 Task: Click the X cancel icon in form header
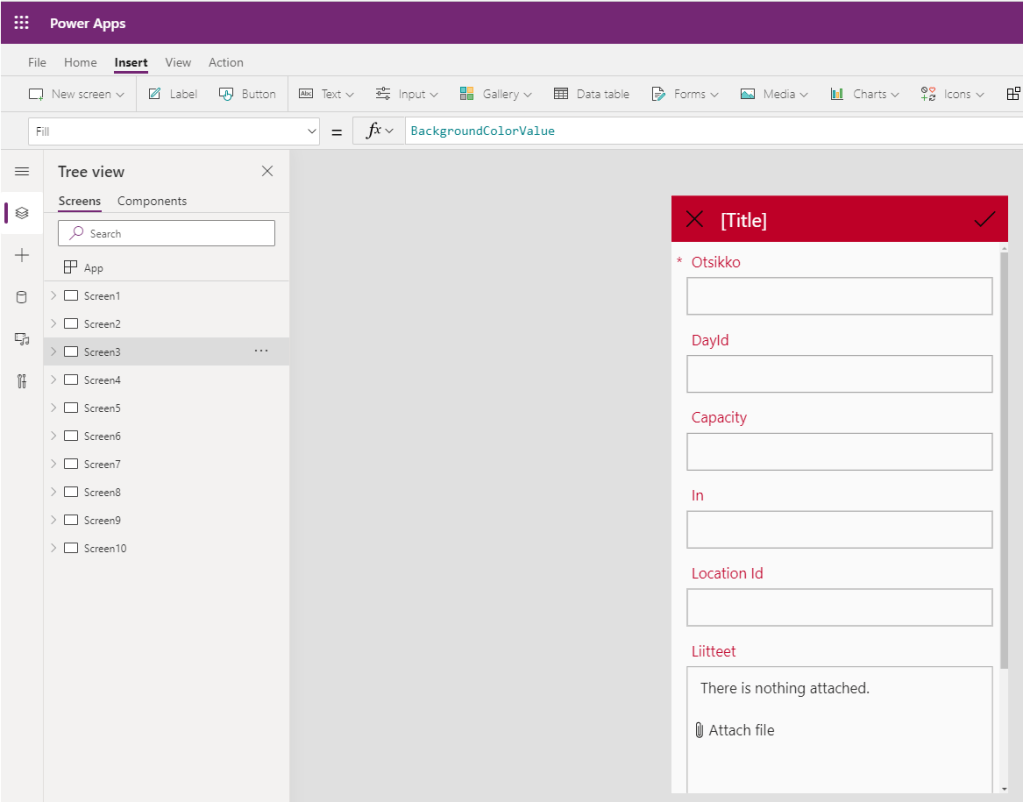pos(695,220)
